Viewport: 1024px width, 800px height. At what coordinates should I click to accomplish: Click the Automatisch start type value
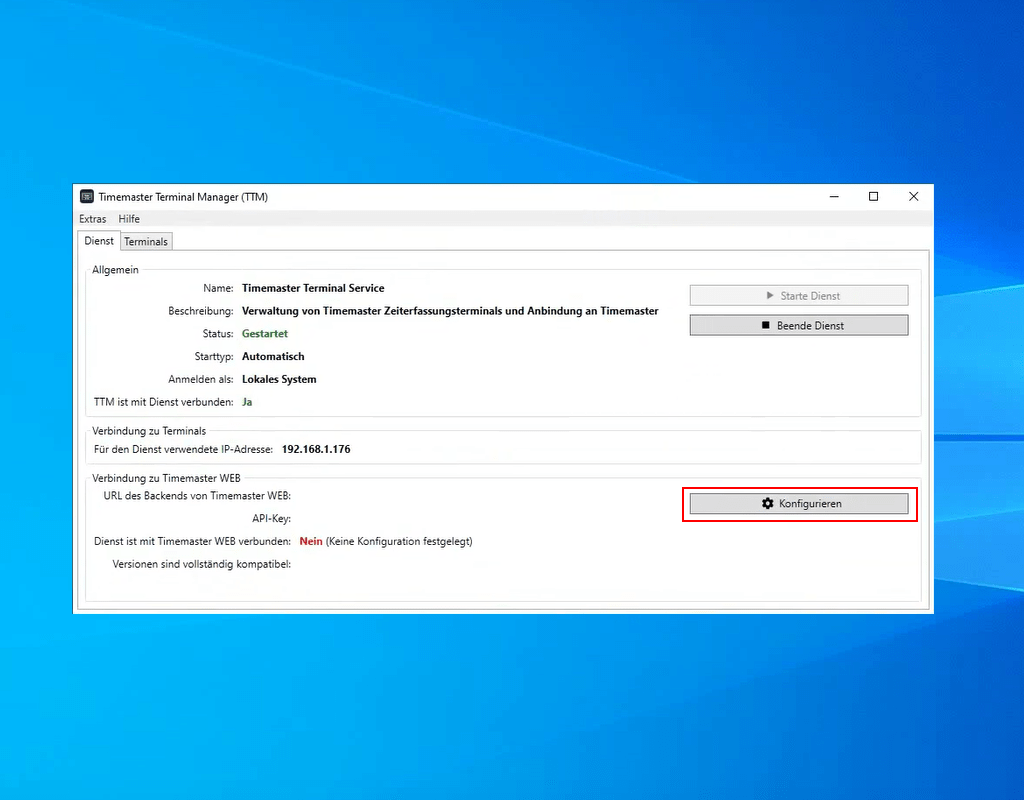[x=273, y=356]
